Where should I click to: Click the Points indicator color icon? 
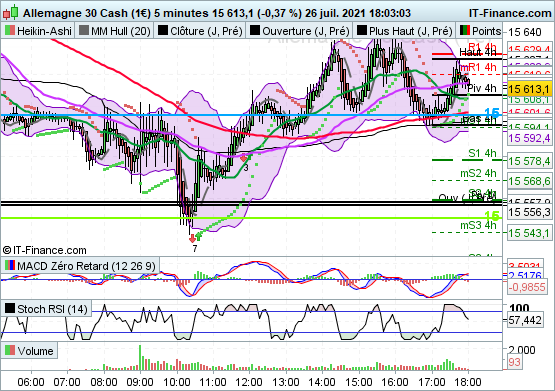(x=465, y=30)
